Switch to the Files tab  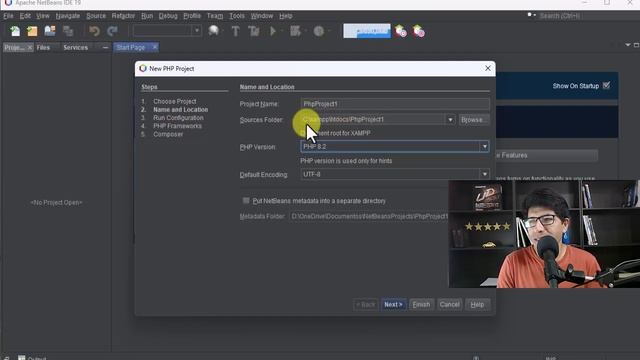click(x=43, y=48)
